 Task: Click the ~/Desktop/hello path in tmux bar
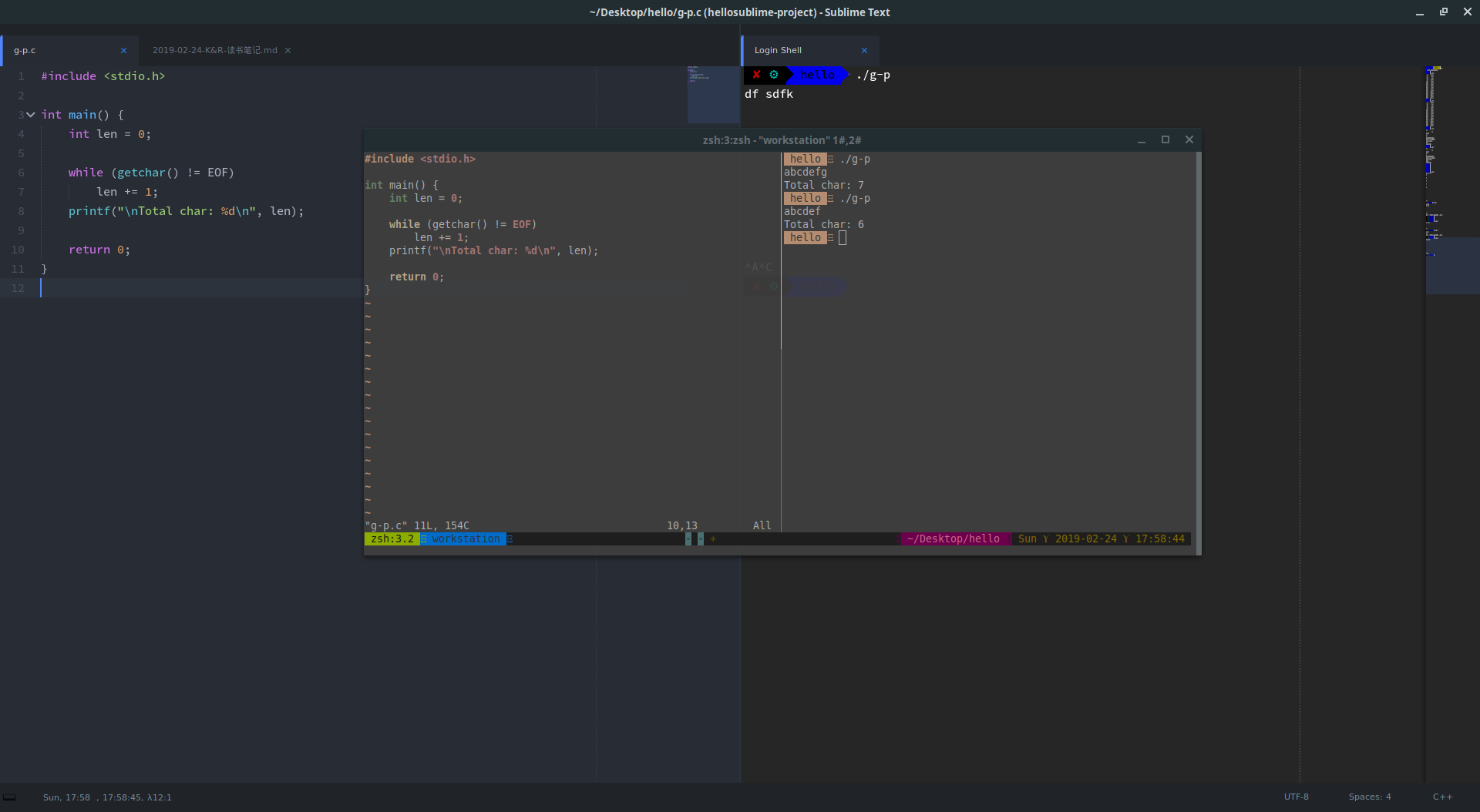coord(954,539)
